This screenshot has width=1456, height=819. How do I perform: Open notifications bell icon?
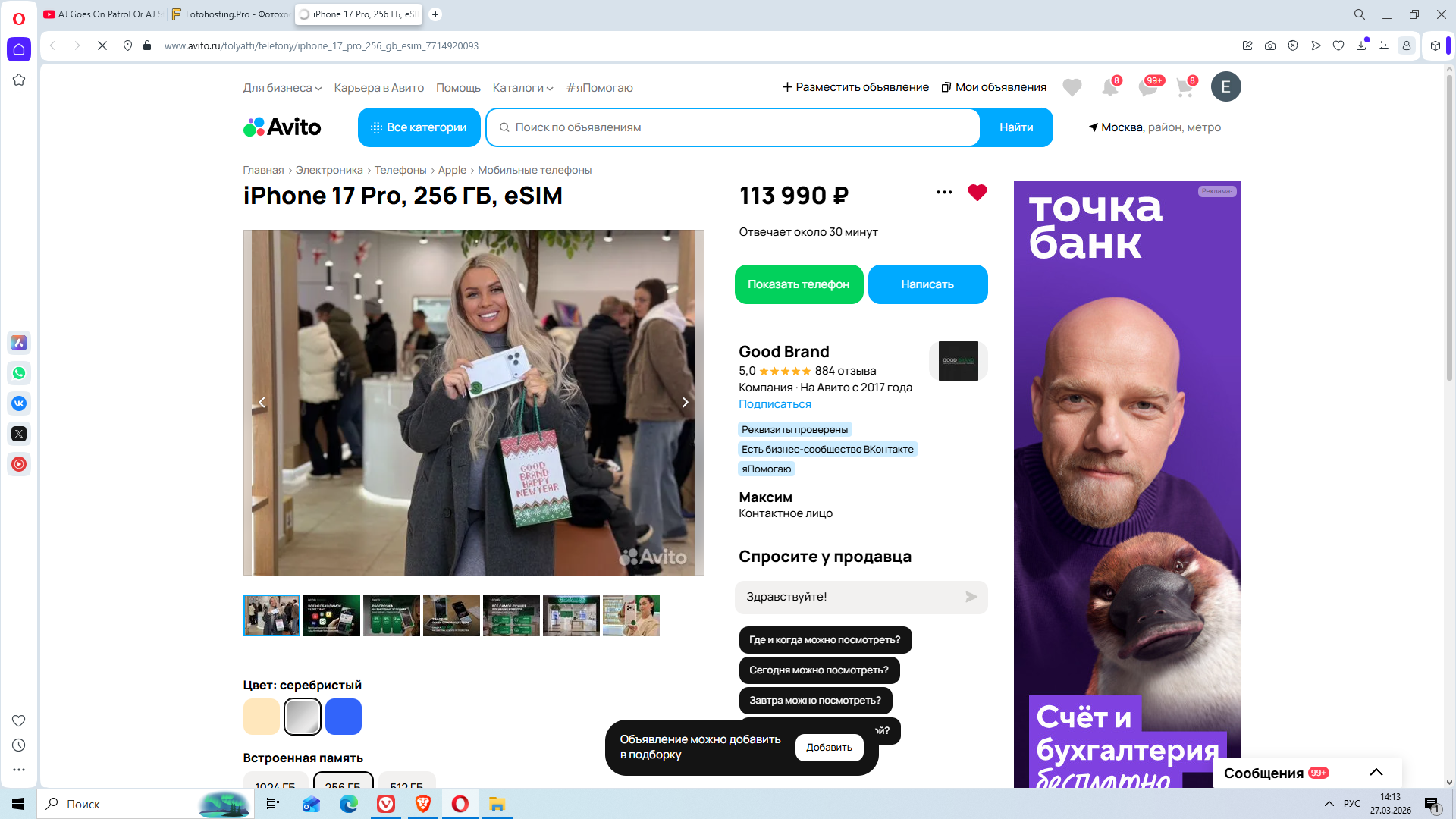click(1109, 88)
